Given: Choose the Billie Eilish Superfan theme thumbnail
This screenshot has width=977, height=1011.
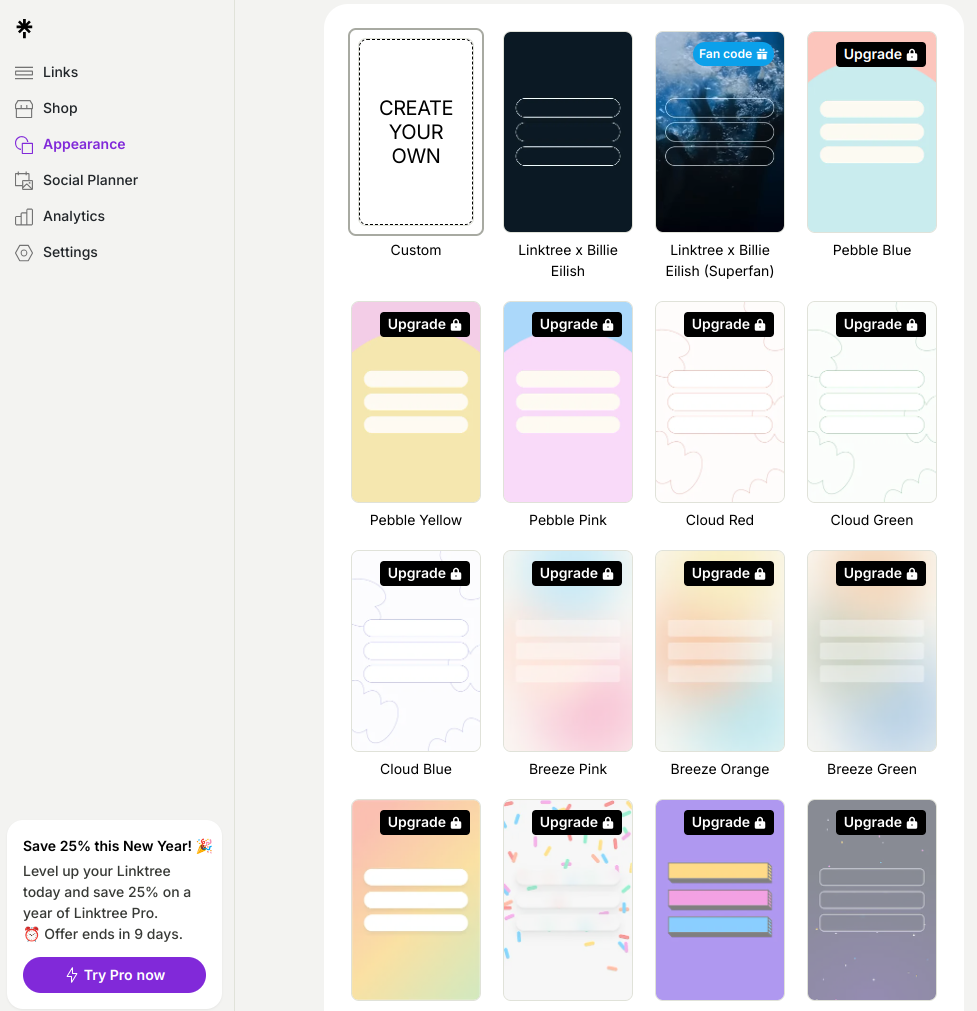Looking at the screenshot, I should (720, 132).
